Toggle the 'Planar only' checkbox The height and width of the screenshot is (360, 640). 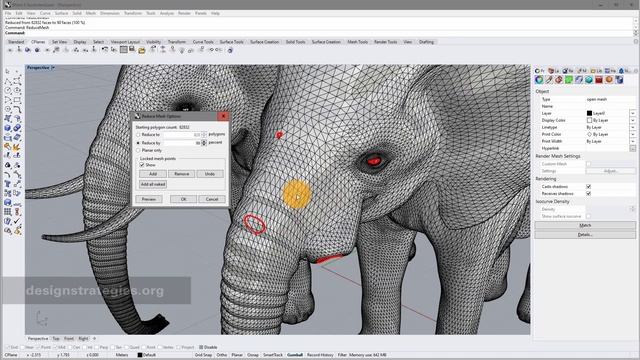tap(138, 151)
